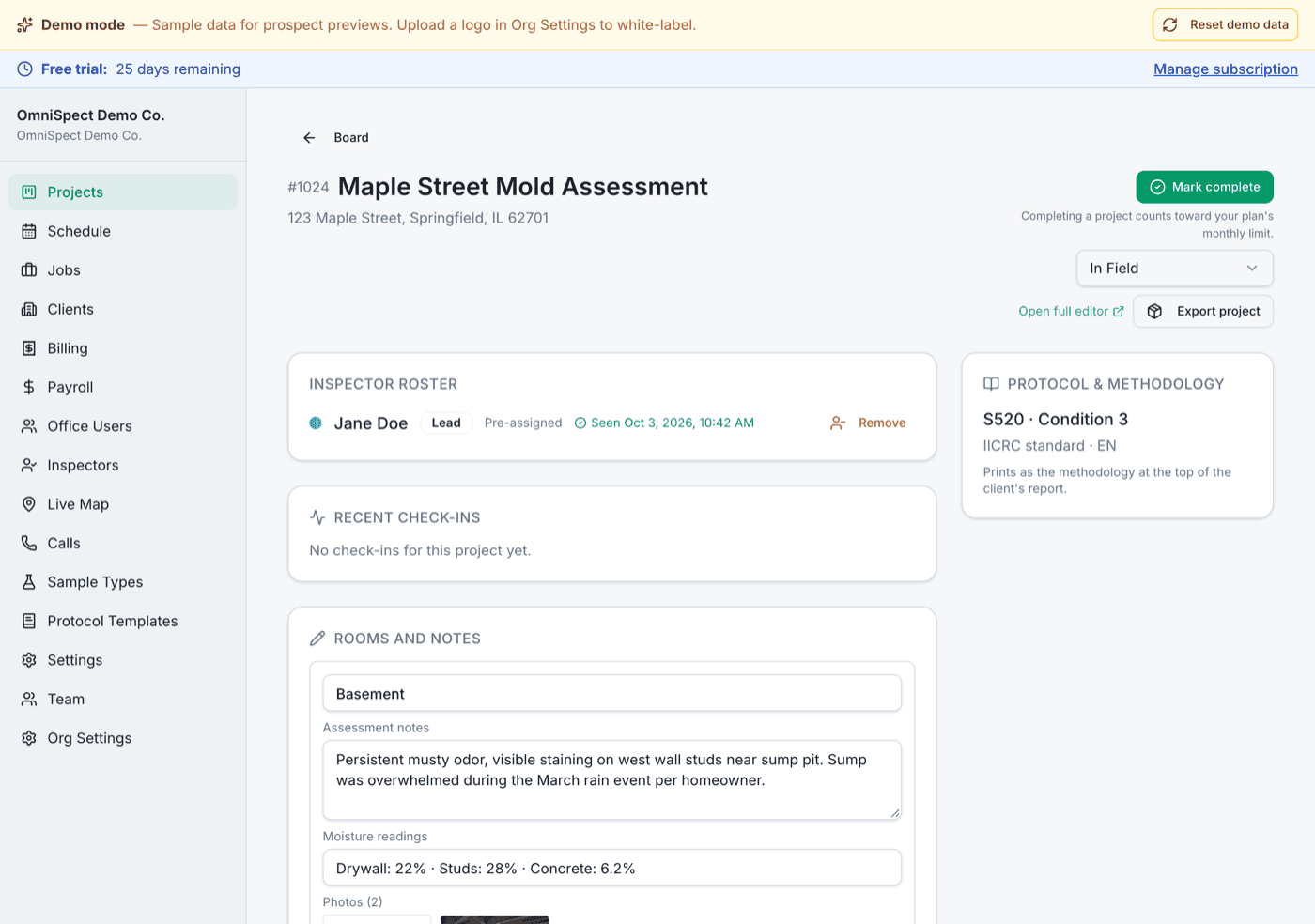Click the Calls phone icon

(29, 543)
